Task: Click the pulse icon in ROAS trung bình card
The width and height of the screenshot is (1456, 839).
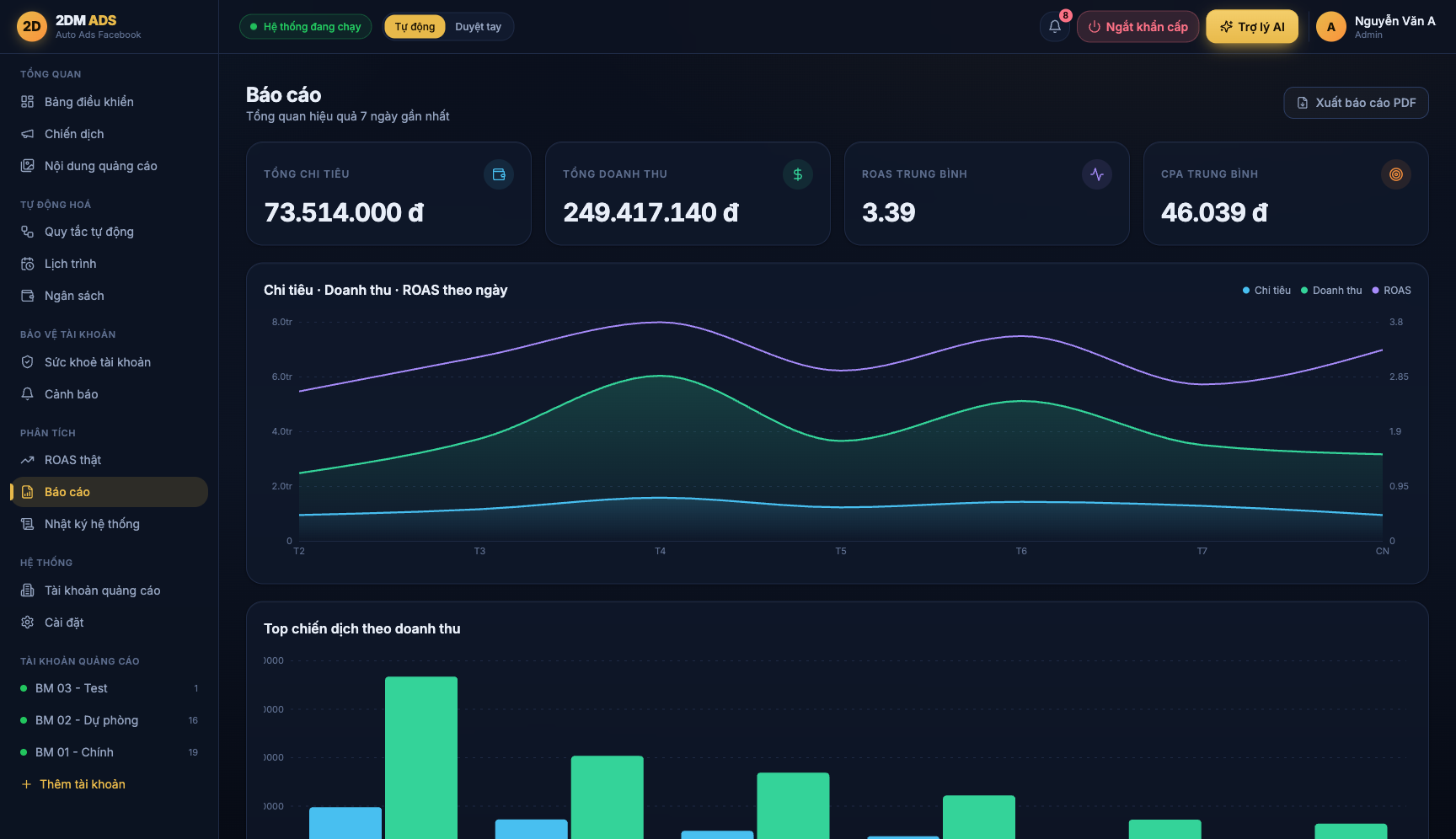Action: pos(1097,174)
